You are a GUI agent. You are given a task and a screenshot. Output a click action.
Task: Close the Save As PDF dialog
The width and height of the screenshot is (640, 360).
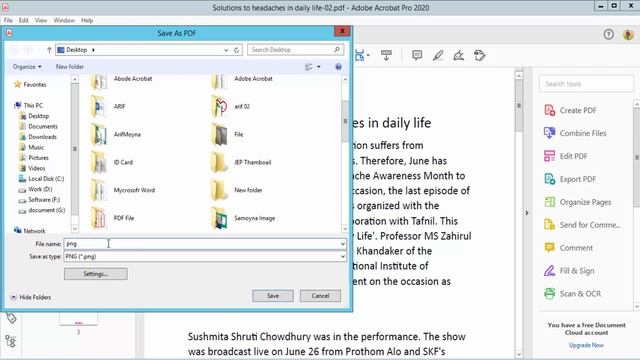(342, 31)
